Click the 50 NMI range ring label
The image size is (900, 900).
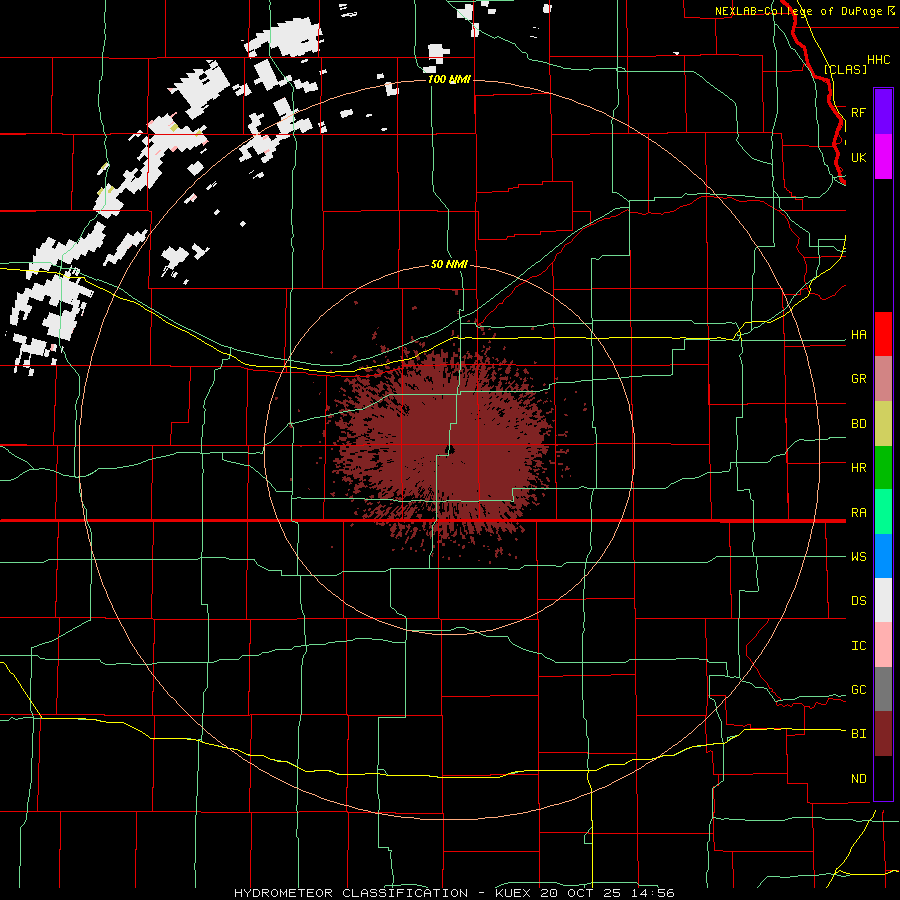(449, 264)
